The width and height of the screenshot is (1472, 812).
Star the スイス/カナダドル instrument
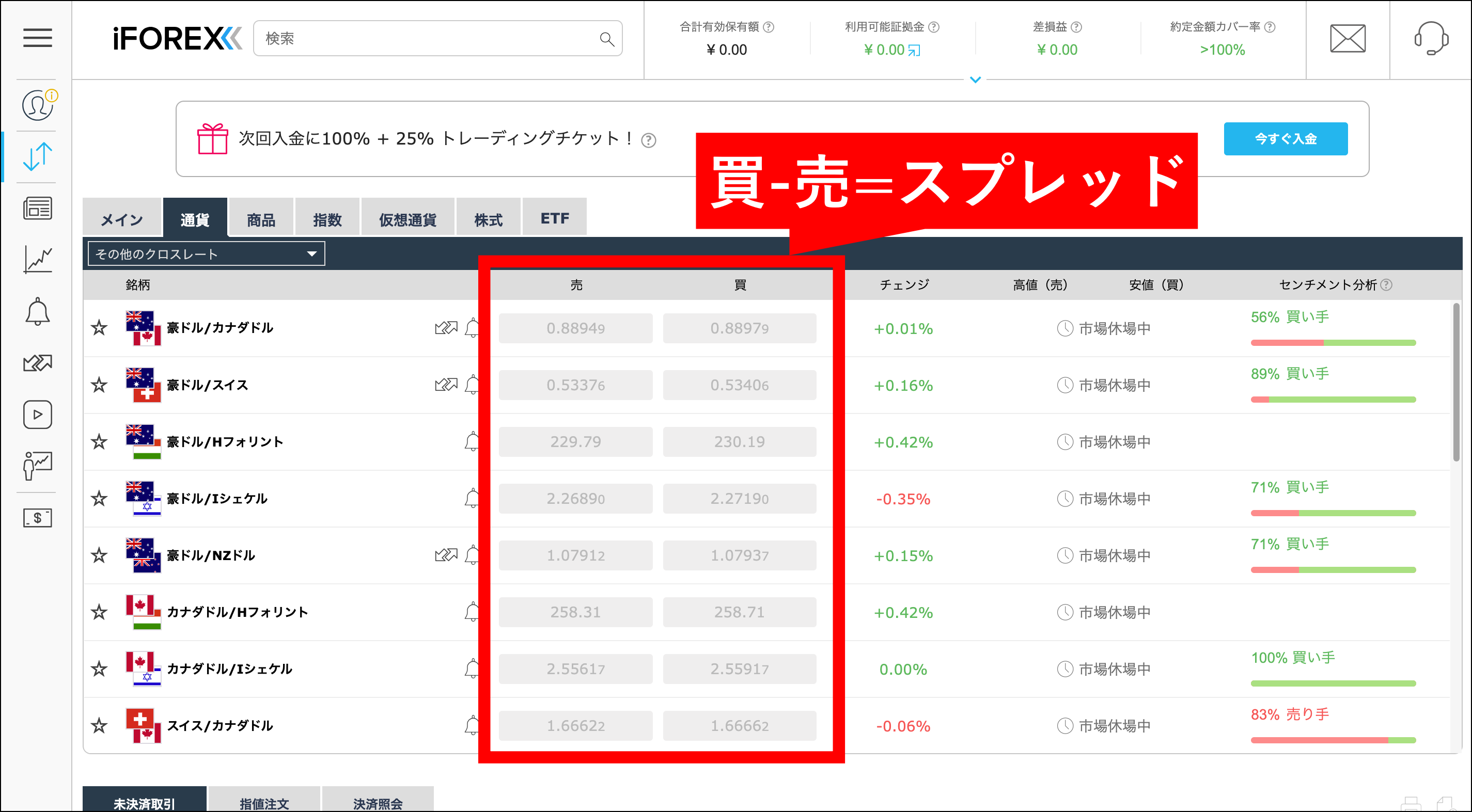100,726
